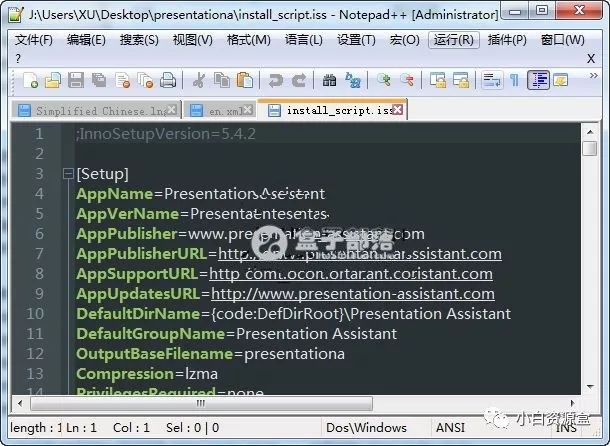The image size is (610, 446).
Task: Click the OutputBaseFilename=presentationa line
Action: 210,354
